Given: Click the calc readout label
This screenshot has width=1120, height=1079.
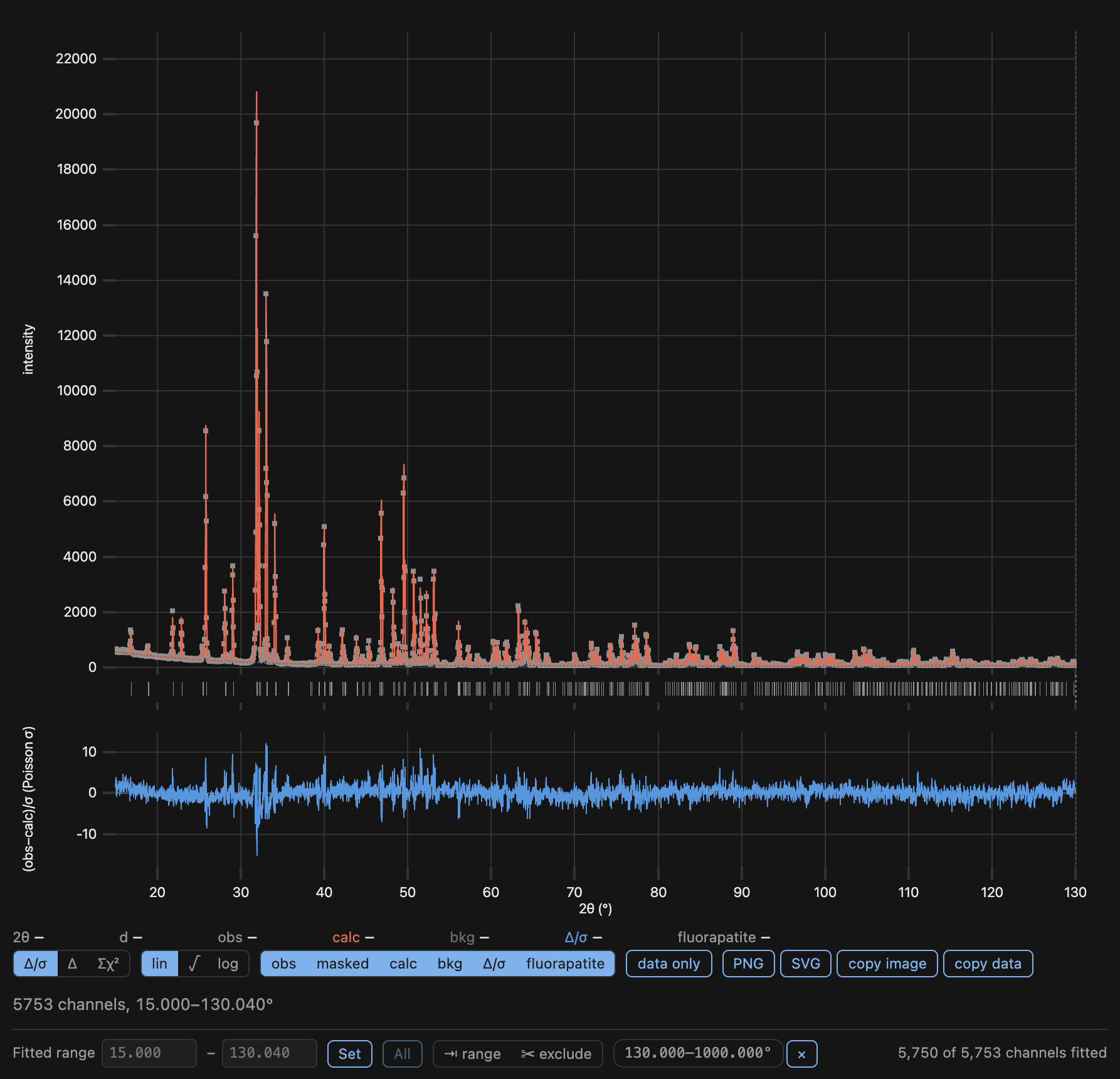Looking at the screenshot, I should [x=346, y=937].
